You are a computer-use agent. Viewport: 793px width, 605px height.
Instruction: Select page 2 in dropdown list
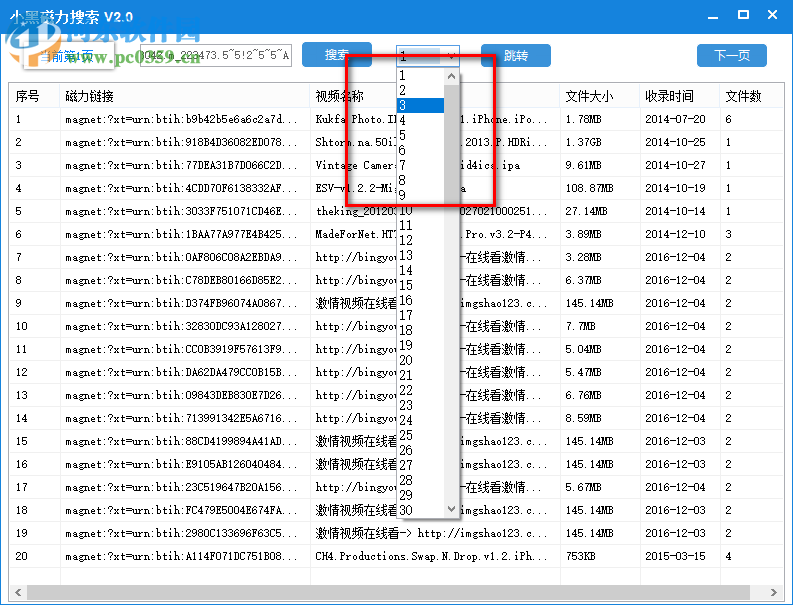tap(420, 91)
